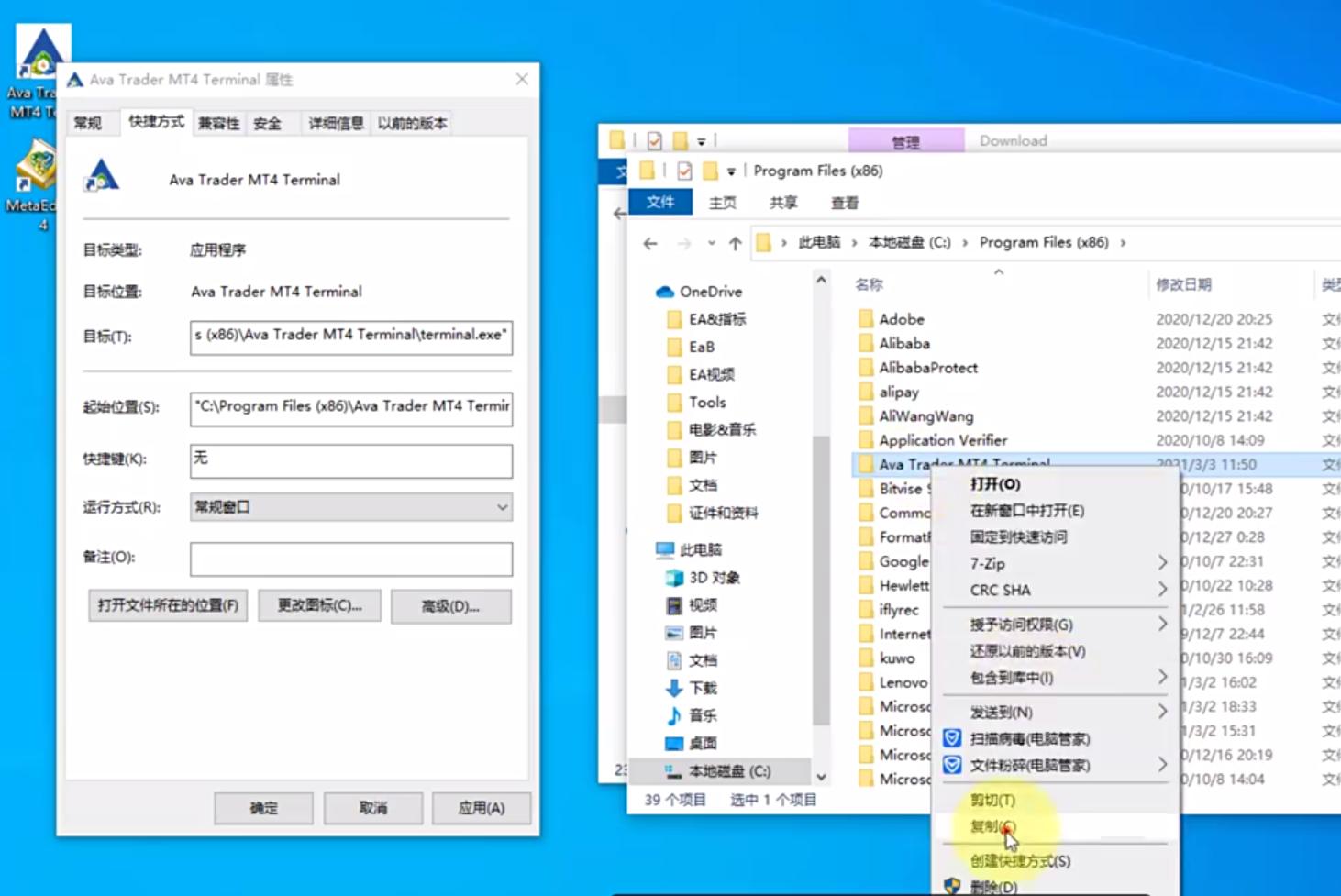Click the navigation pane scrollbar down arrow
Image resolution: width=1341 pixels, height=896 pixels.
point(821,777)
